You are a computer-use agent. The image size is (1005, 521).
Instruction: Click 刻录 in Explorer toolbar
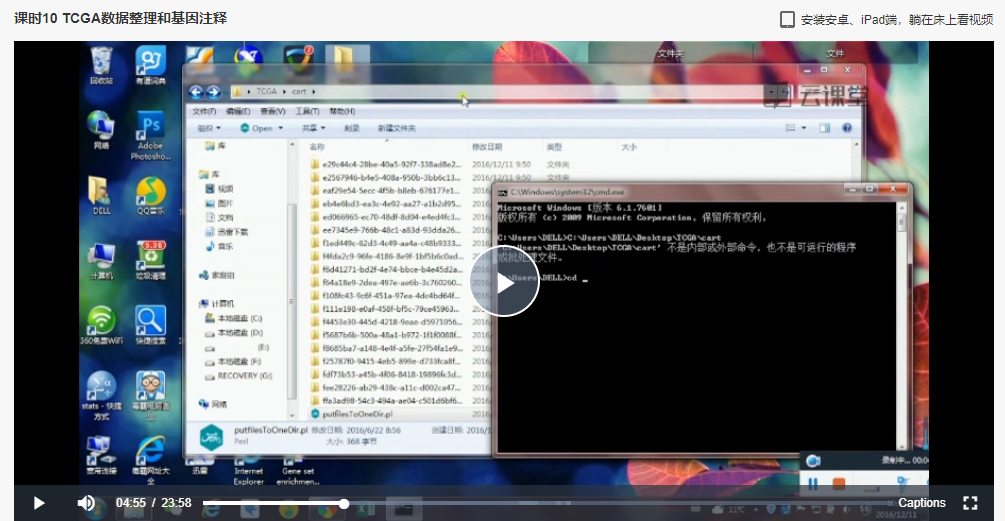click(x=351, y=128)
